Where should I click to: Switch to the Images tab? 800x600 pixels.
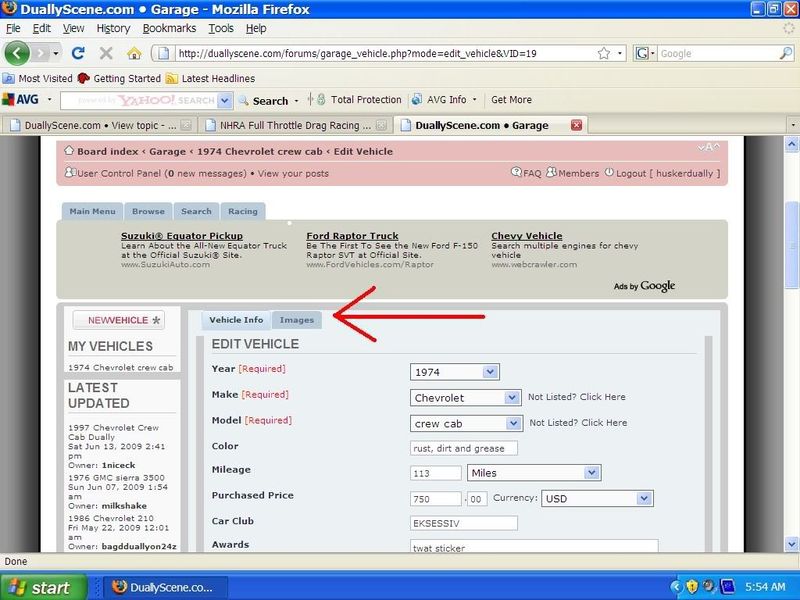click(x=297, y=320)
